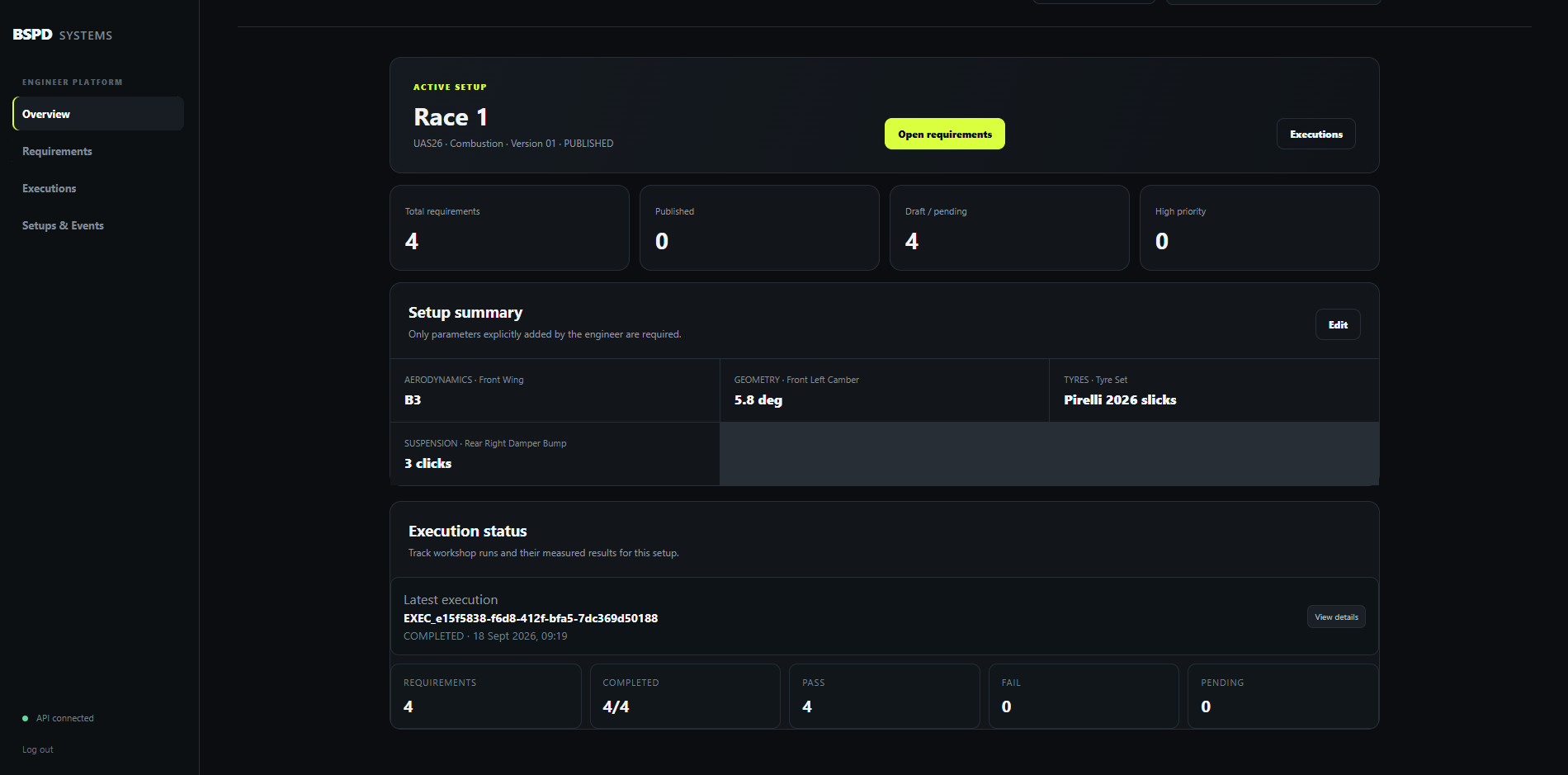Click the Setup summary heading

465,313
